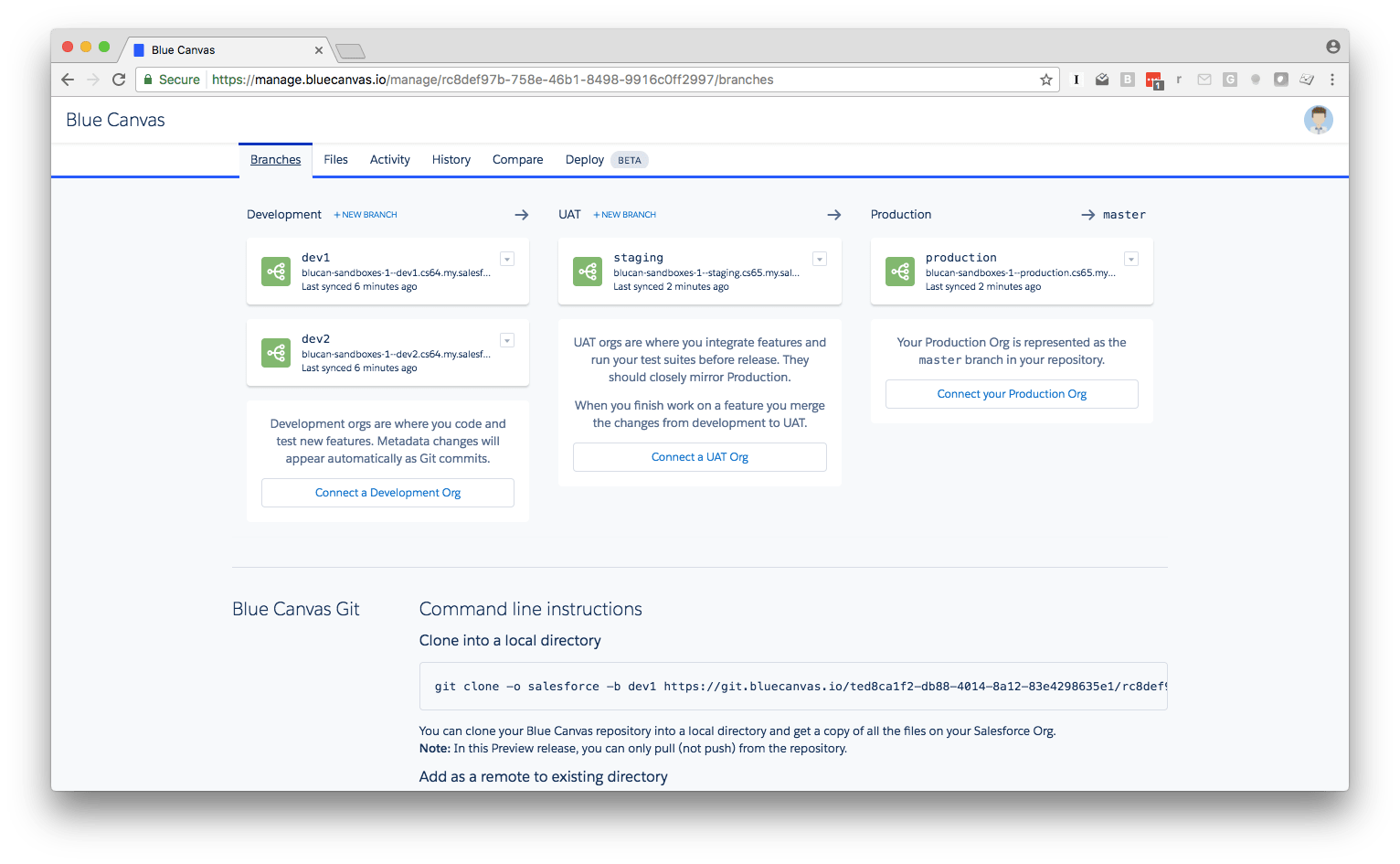Open the production branch dropdown menu
Viewport: 1400px width, 864px height.
[1131, 259]
